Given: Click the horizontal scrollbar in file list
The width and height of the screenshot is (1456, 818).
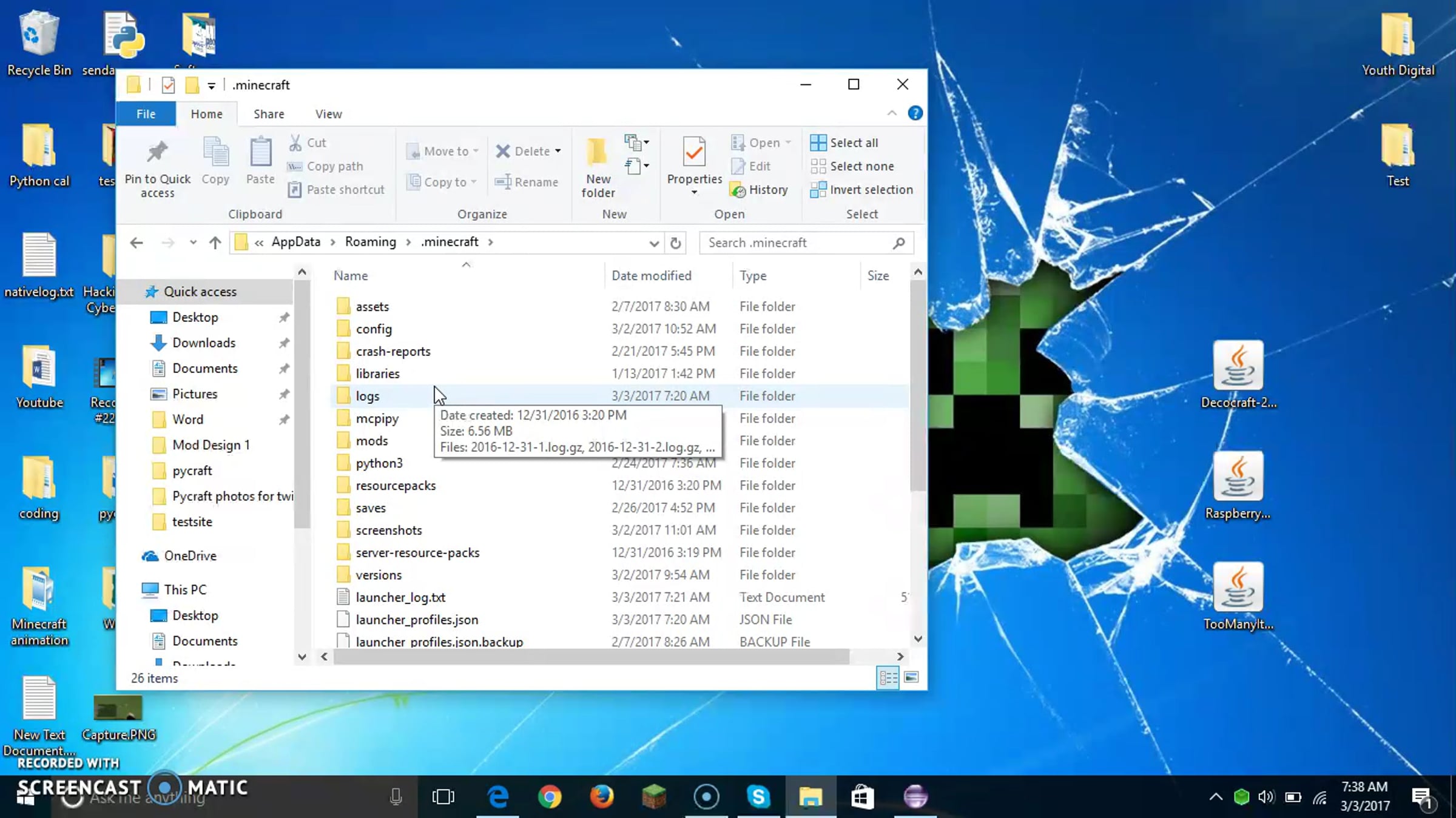Looking at the screenshot, I should pos(591,656).
